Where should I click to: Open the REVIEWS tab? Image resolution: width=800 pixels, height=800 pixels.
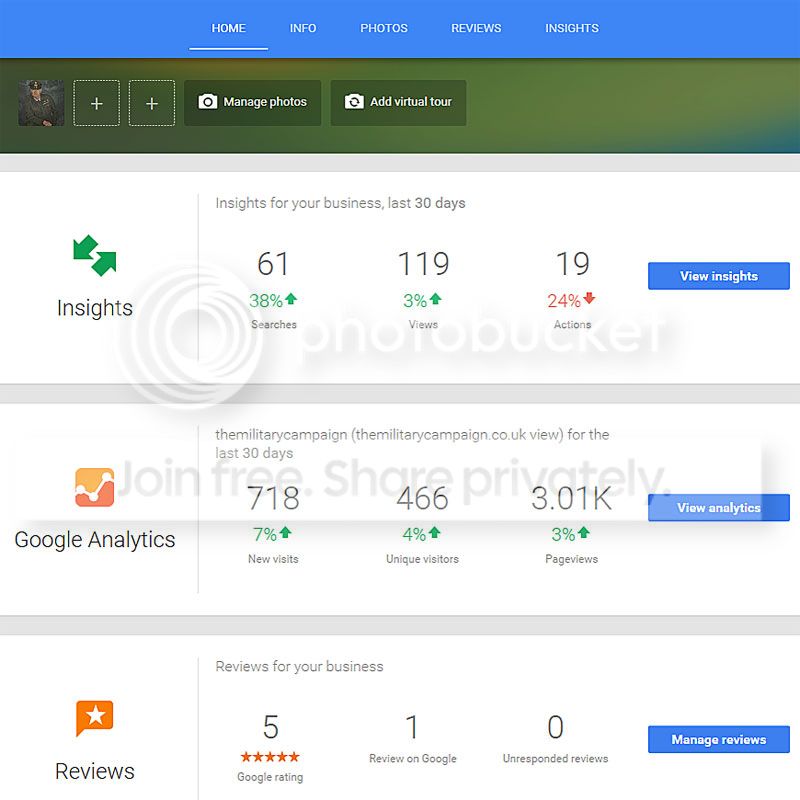476,28
